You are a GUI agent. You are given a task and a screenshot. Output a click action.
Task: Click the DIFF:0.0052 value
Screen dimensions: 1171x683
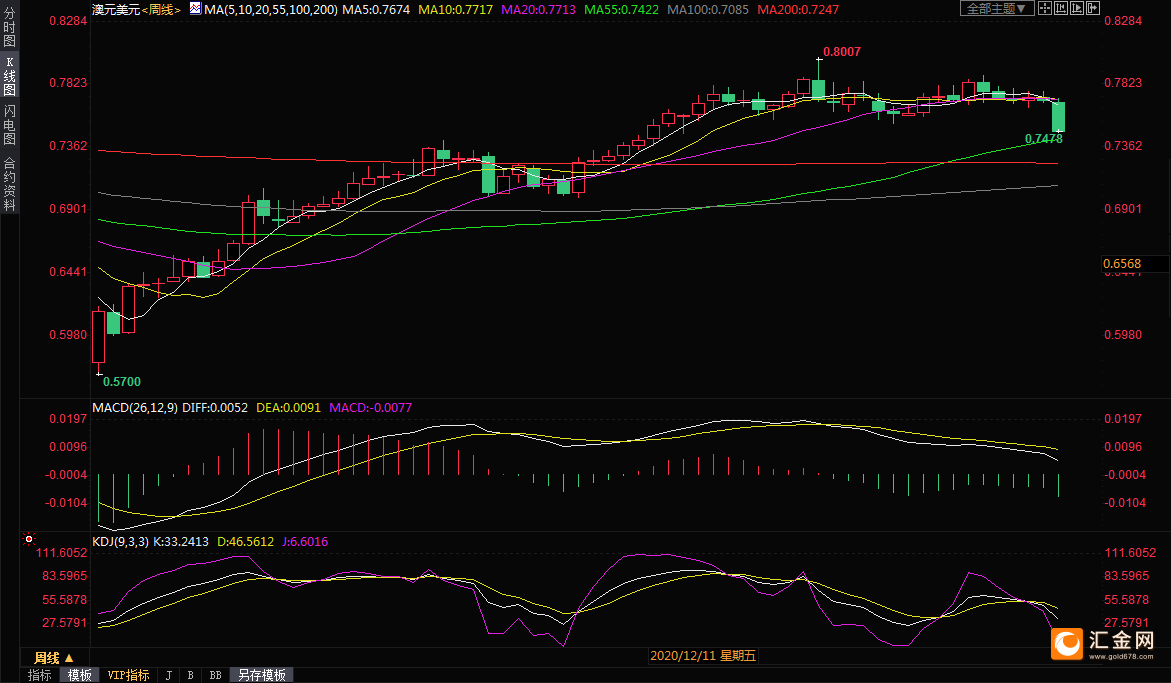pyautogui.click(x=215, y=408)
